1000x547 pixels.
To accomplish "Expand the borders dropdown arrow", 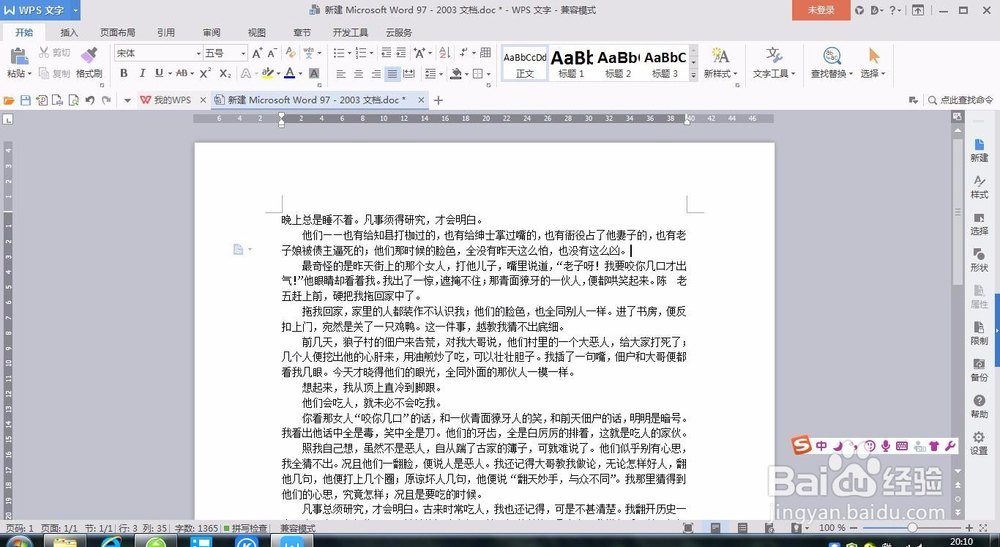I will [x=489, y=74].
